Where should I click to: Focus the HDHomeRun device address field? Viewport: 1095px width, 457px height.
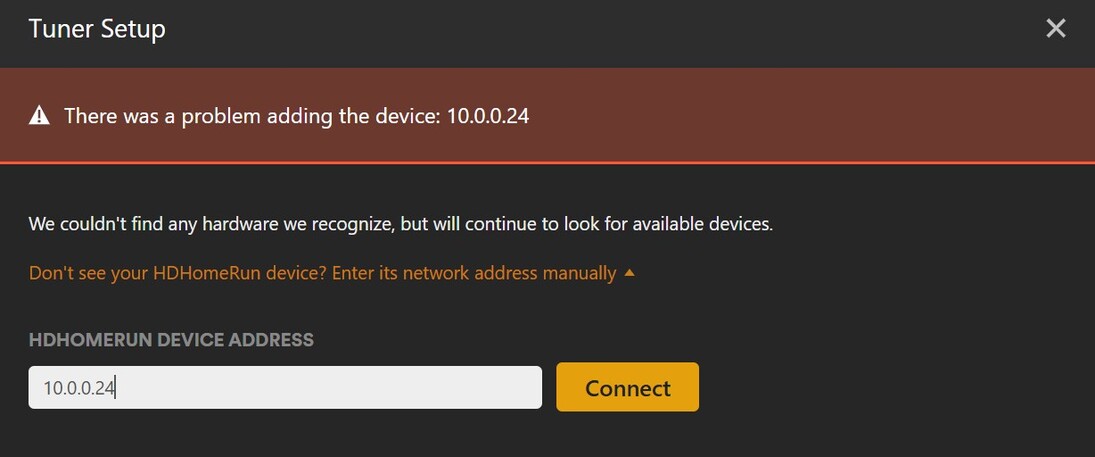(x=285, y=388)
